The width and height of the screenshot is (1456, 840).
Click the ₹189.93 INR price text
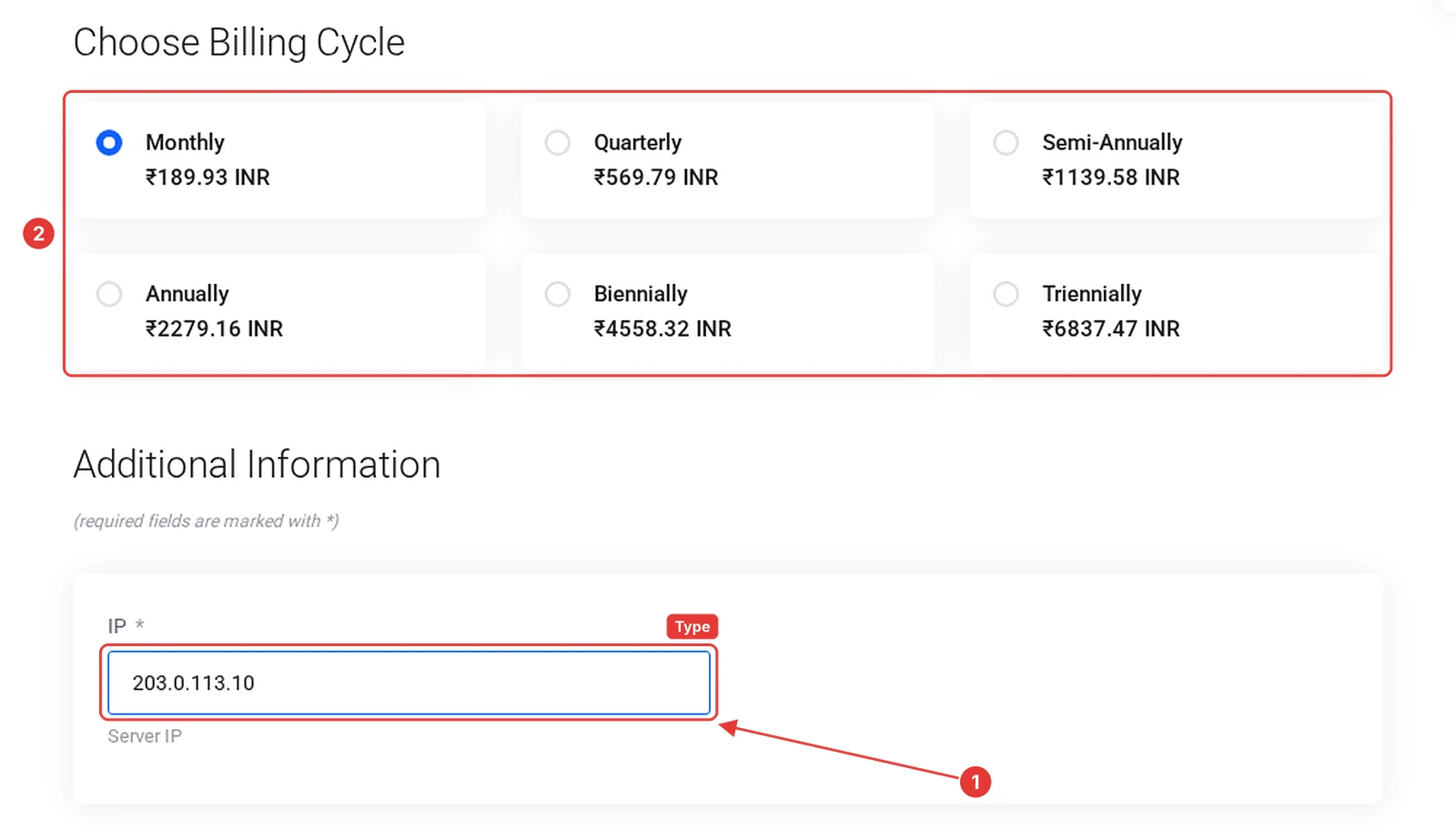tap(207, 177)
